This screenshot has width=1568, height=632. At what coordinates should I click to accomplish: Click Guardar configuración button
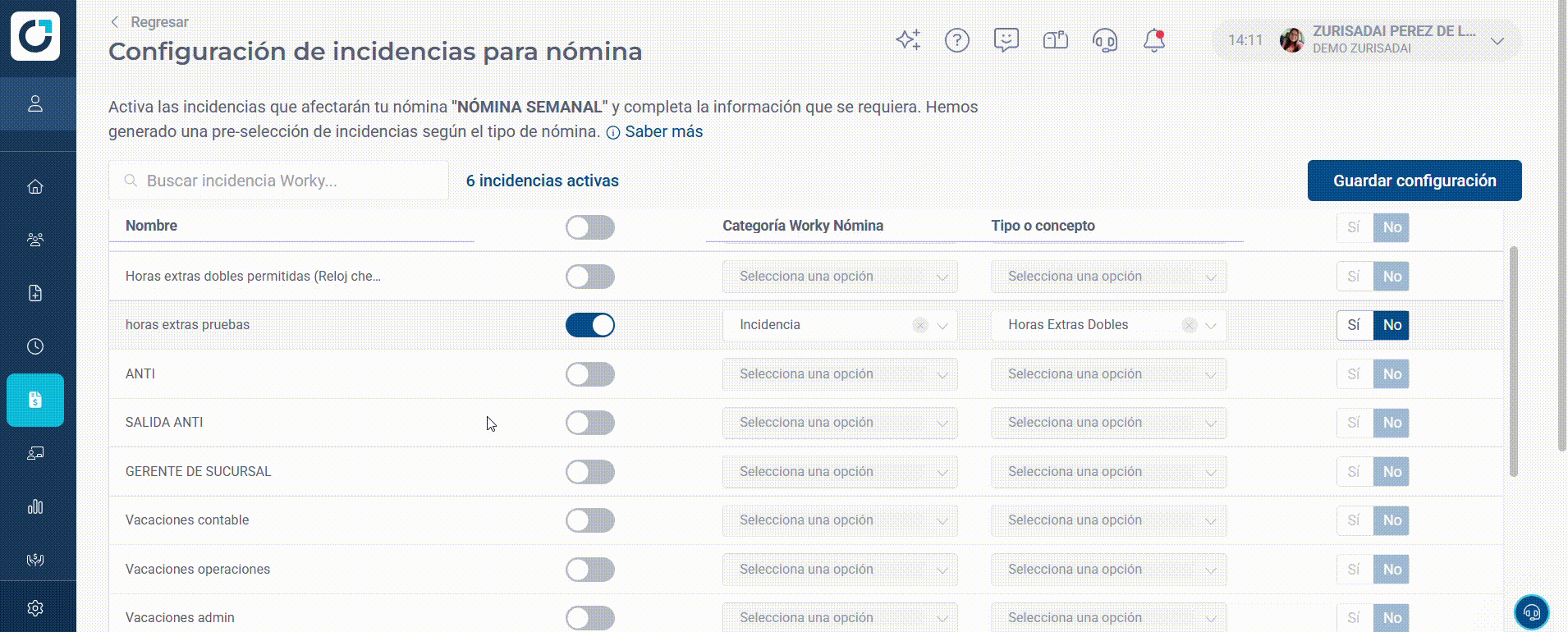pyautogui.click(x=1414, y=181)
